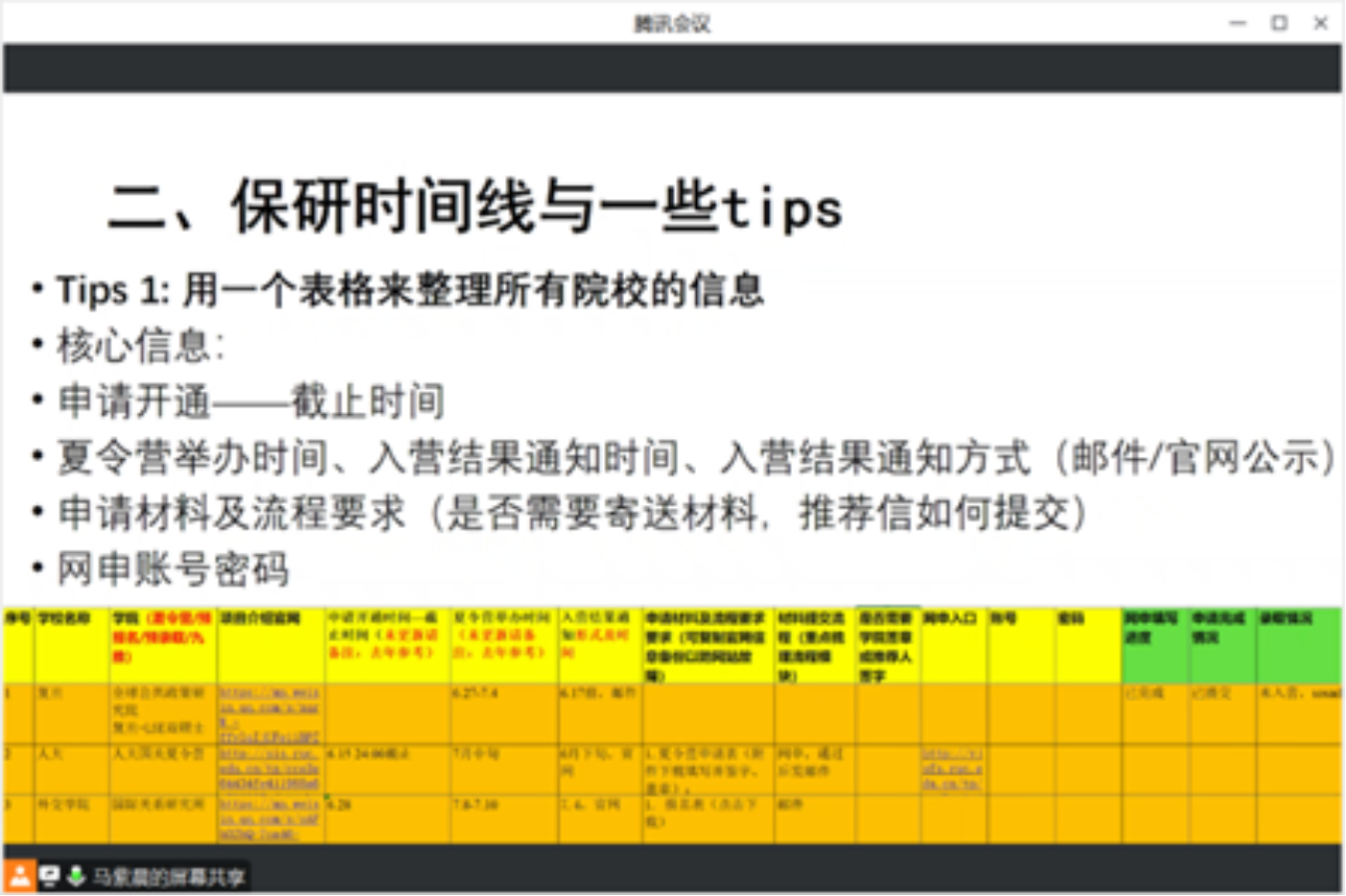Close the 腾讯会议 window

click(x=1320, y=23)
